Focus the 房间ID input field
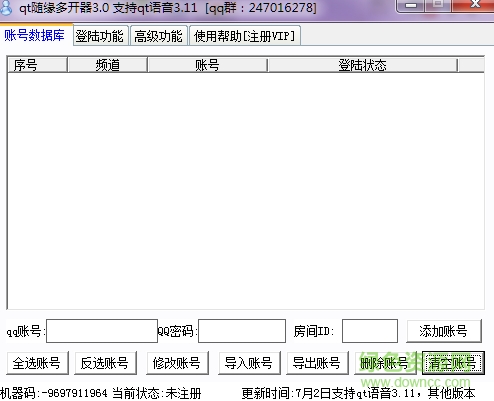 click(x=370, y=331)
